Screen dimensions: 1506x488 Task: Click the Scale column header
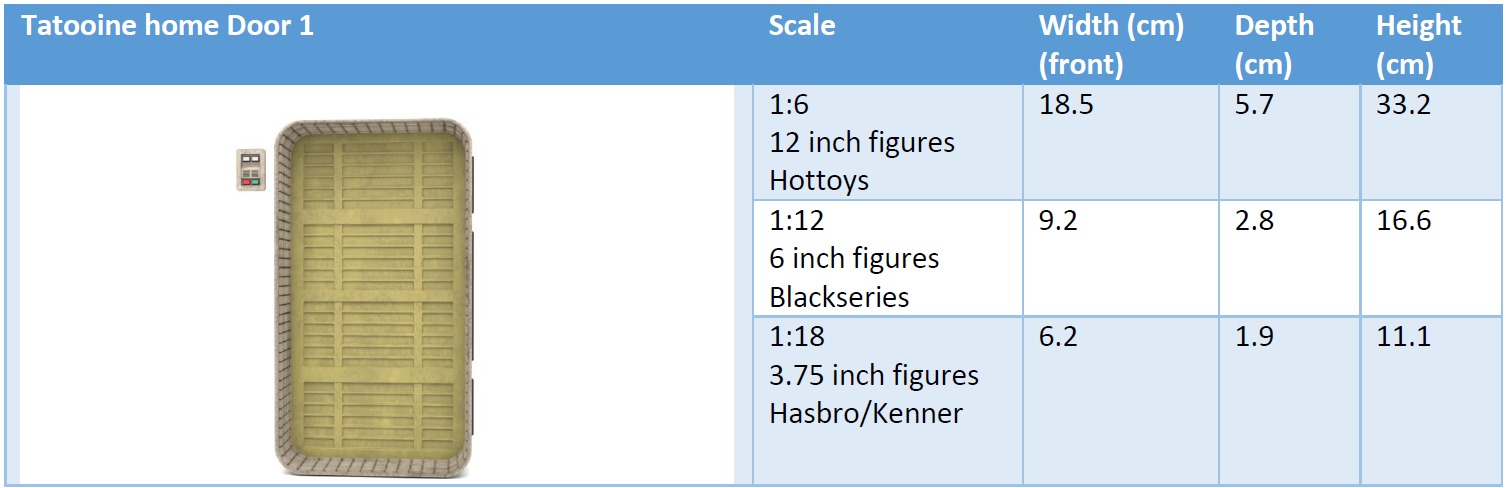[802, 26]
